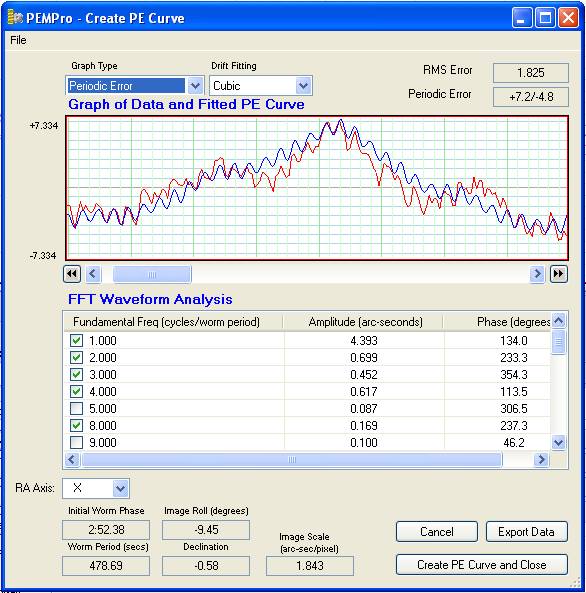Click amplitude value 0.699
The height and width of the screenshot is (593, 586).
(364, 358)
